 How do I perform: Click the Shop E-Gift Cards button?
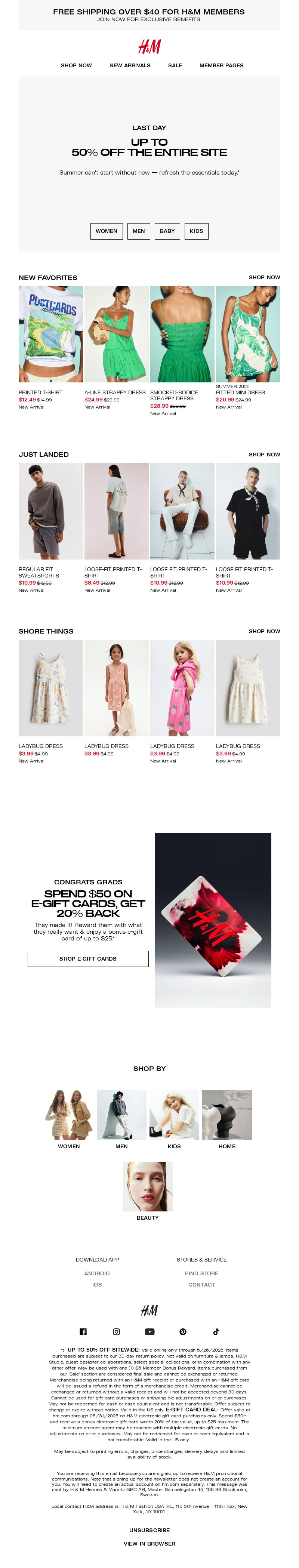pyautogui.click(x=88, y=959)
